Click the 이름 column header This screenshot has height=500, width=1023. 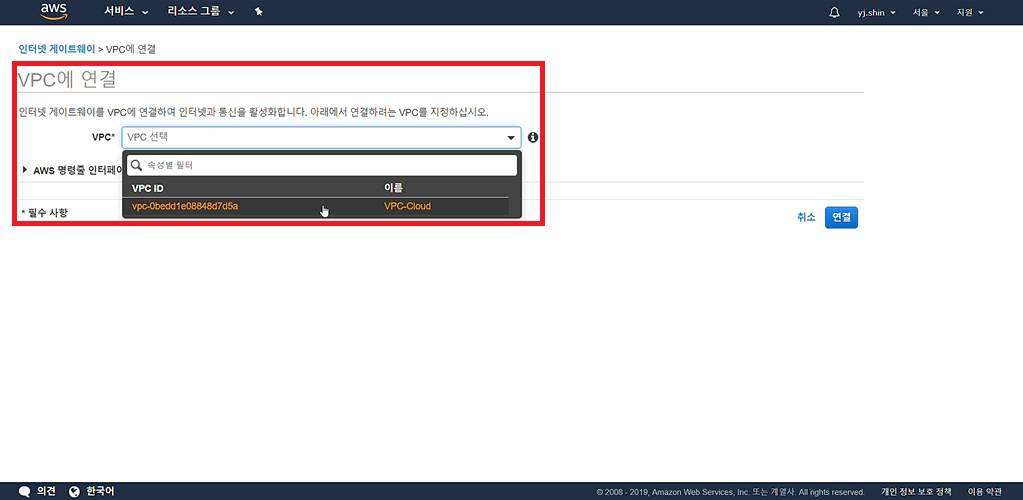pos(393,188)
